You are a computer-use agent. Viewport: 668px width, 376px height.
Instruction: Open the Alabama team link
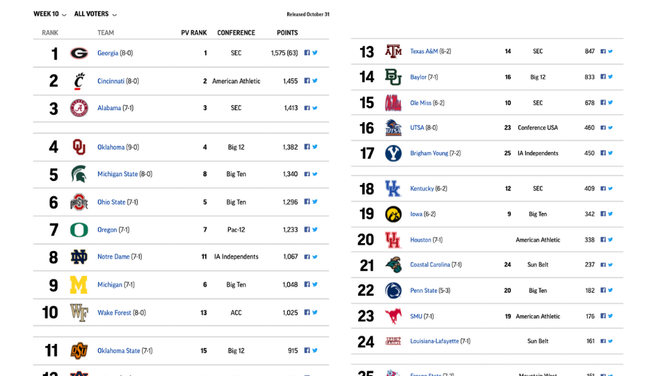[x=109, y=108]
